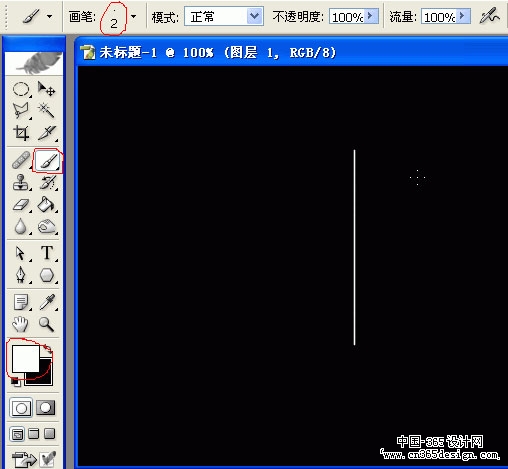Select the Eyedropper tool
Screen dimensions: 508x469
47,302
